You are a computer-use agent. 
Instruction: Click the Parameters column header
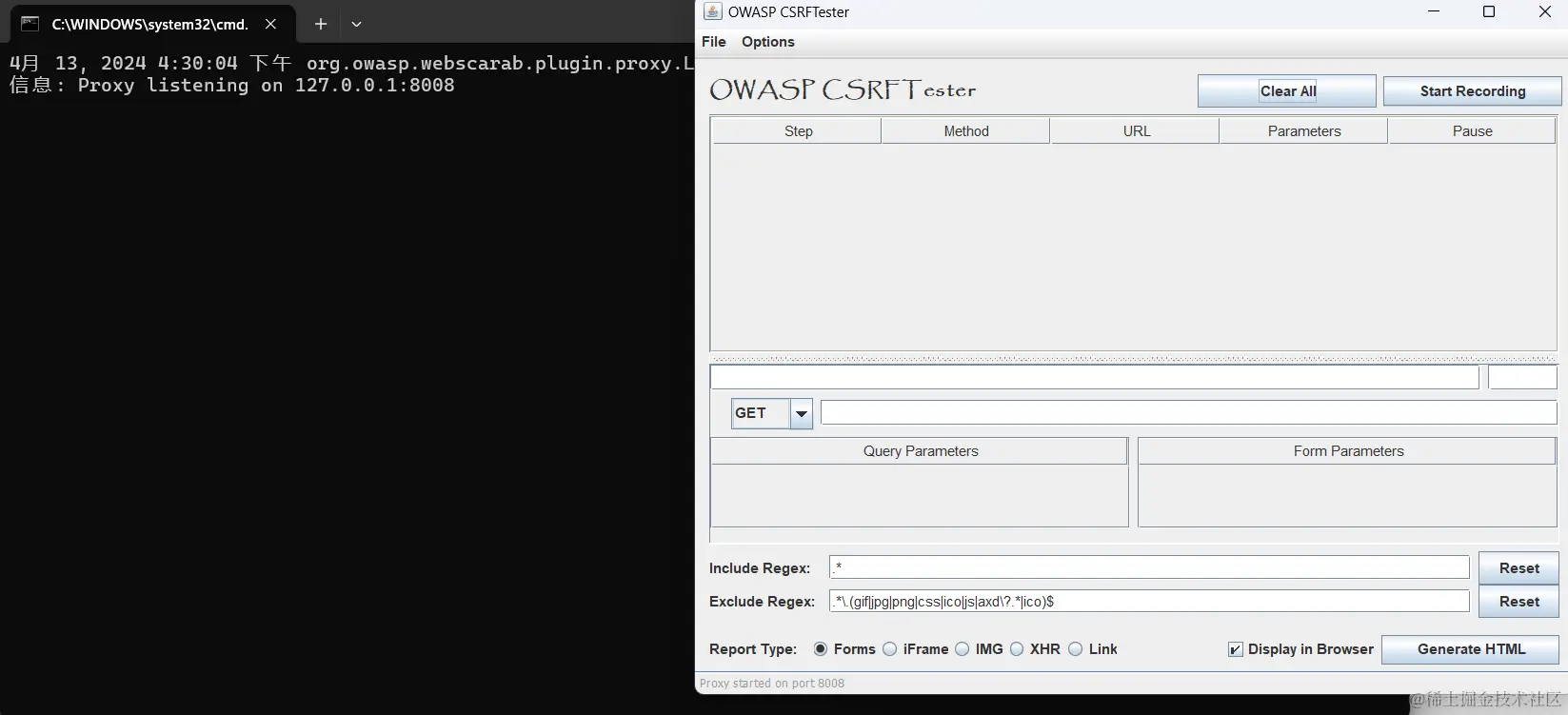click(1304, 131)
